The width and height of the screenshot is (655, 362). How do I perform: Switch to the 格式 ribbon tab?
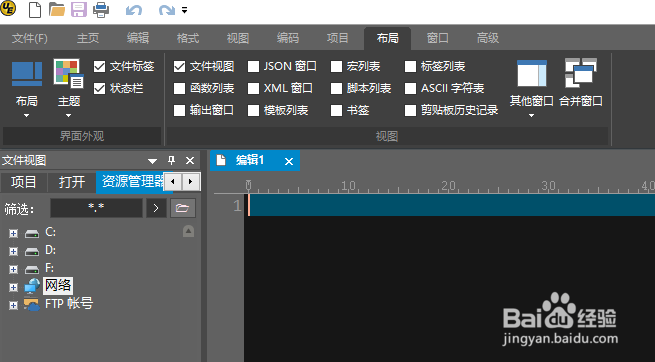click(188, 38)
